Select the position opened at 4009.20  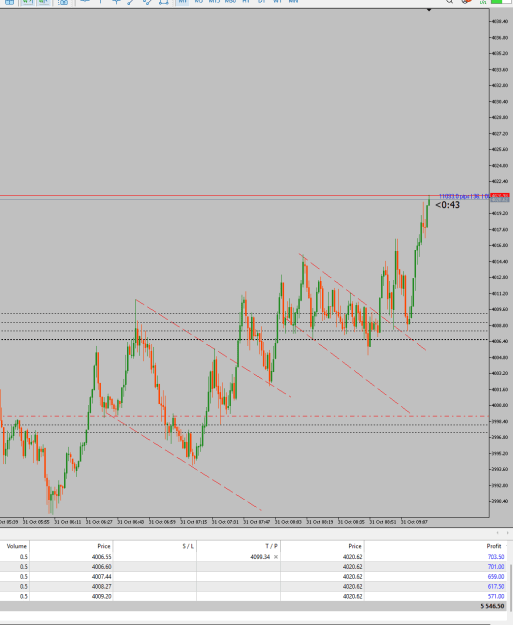255,597
